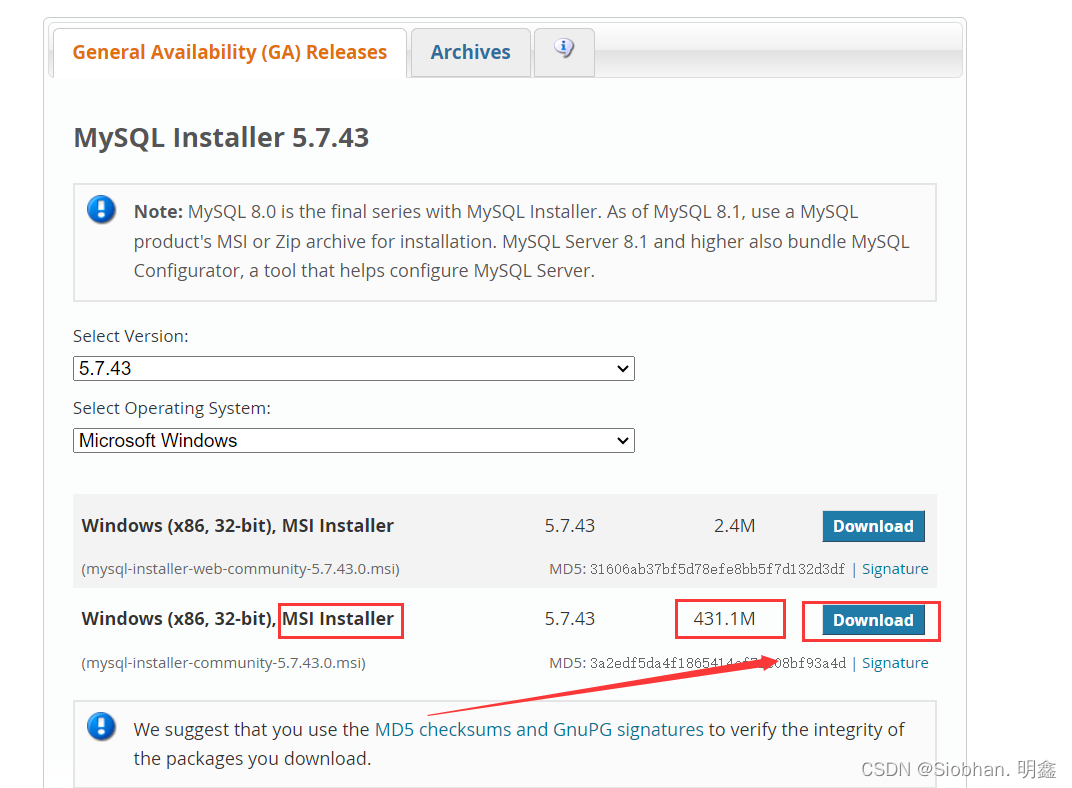Image resolution: width=1072 pixels, height=788 pixels.
Task: Click the note icon beside MySQL 8.0 note
Action: [x=101, y=209]
